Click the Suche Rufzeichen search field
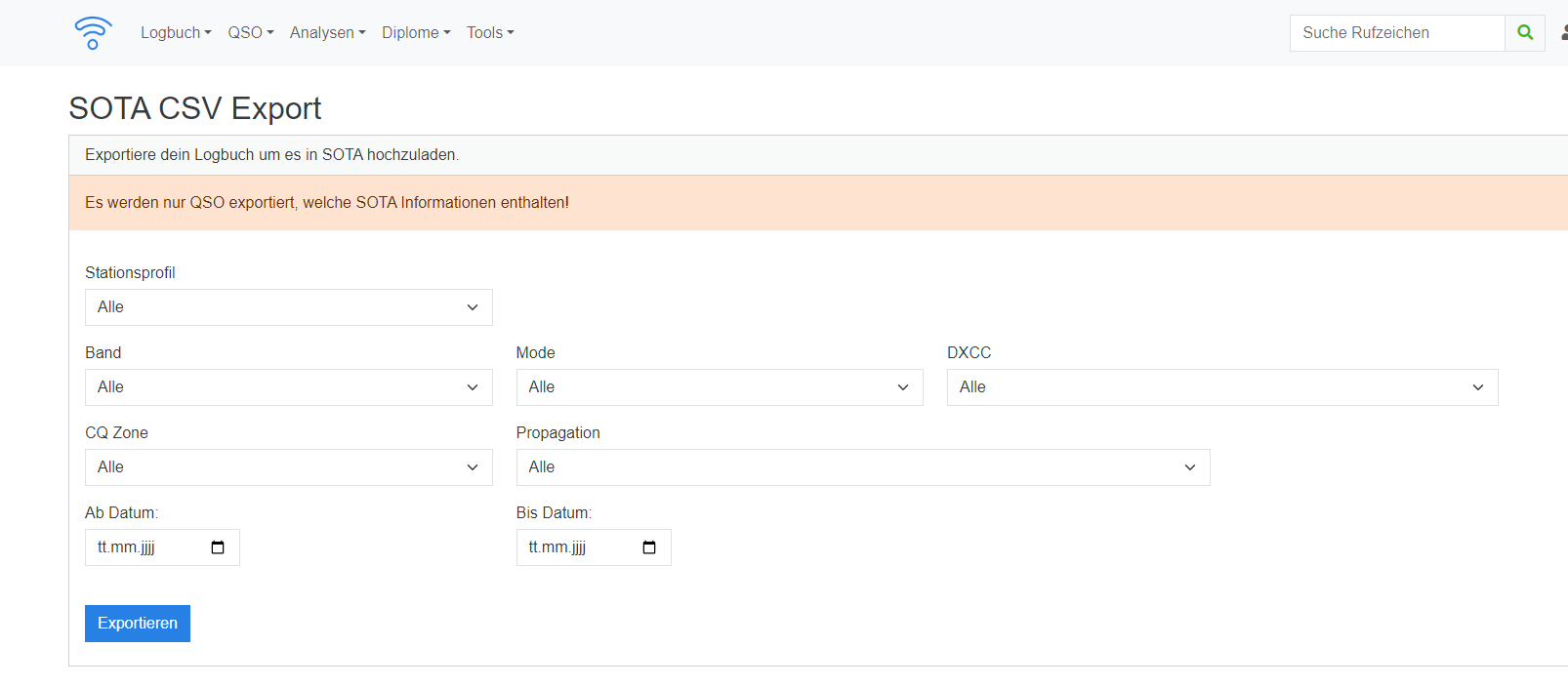Image resolution: width=1568 pixels, height=688 pixels. [1396, 33]
